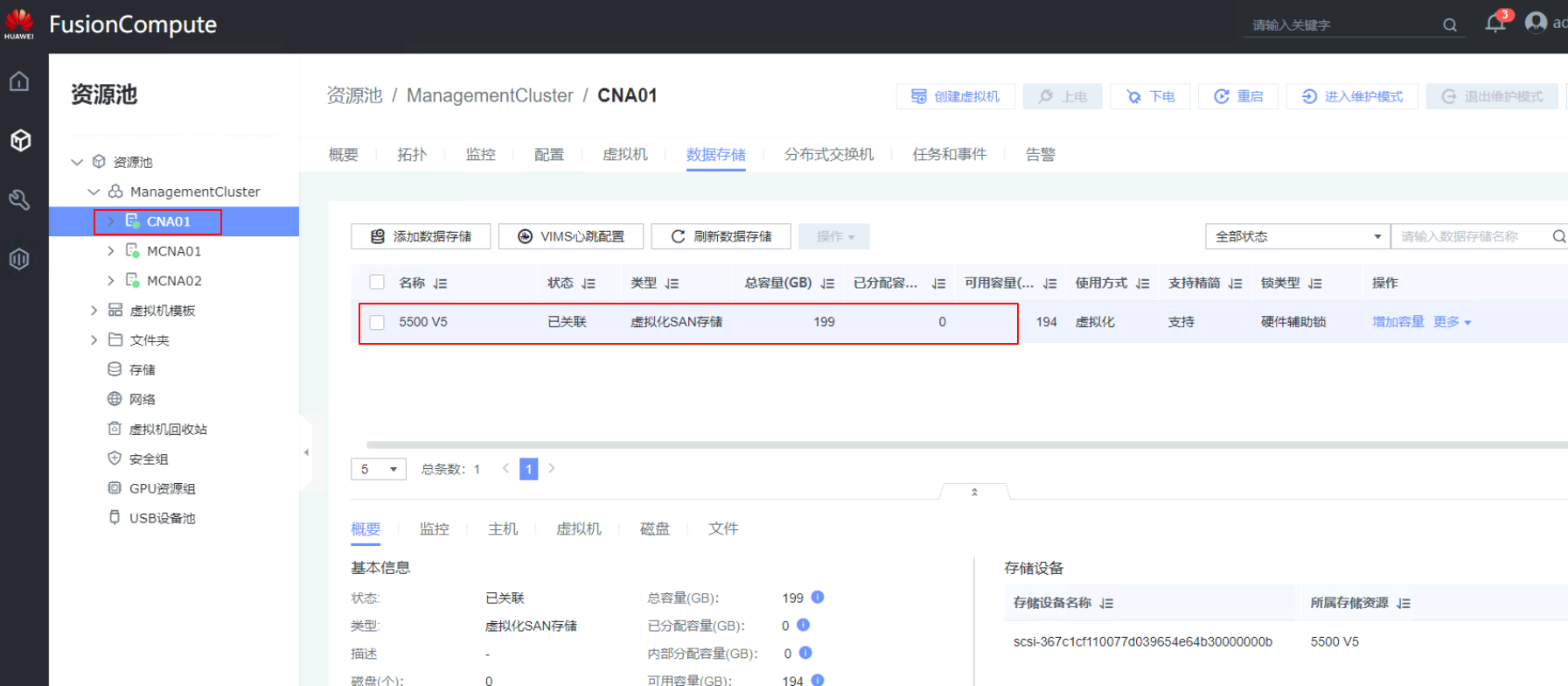The image size is (1568, 686).
Task: Click the datastore name search field
Action: (x=1469, y=236)
